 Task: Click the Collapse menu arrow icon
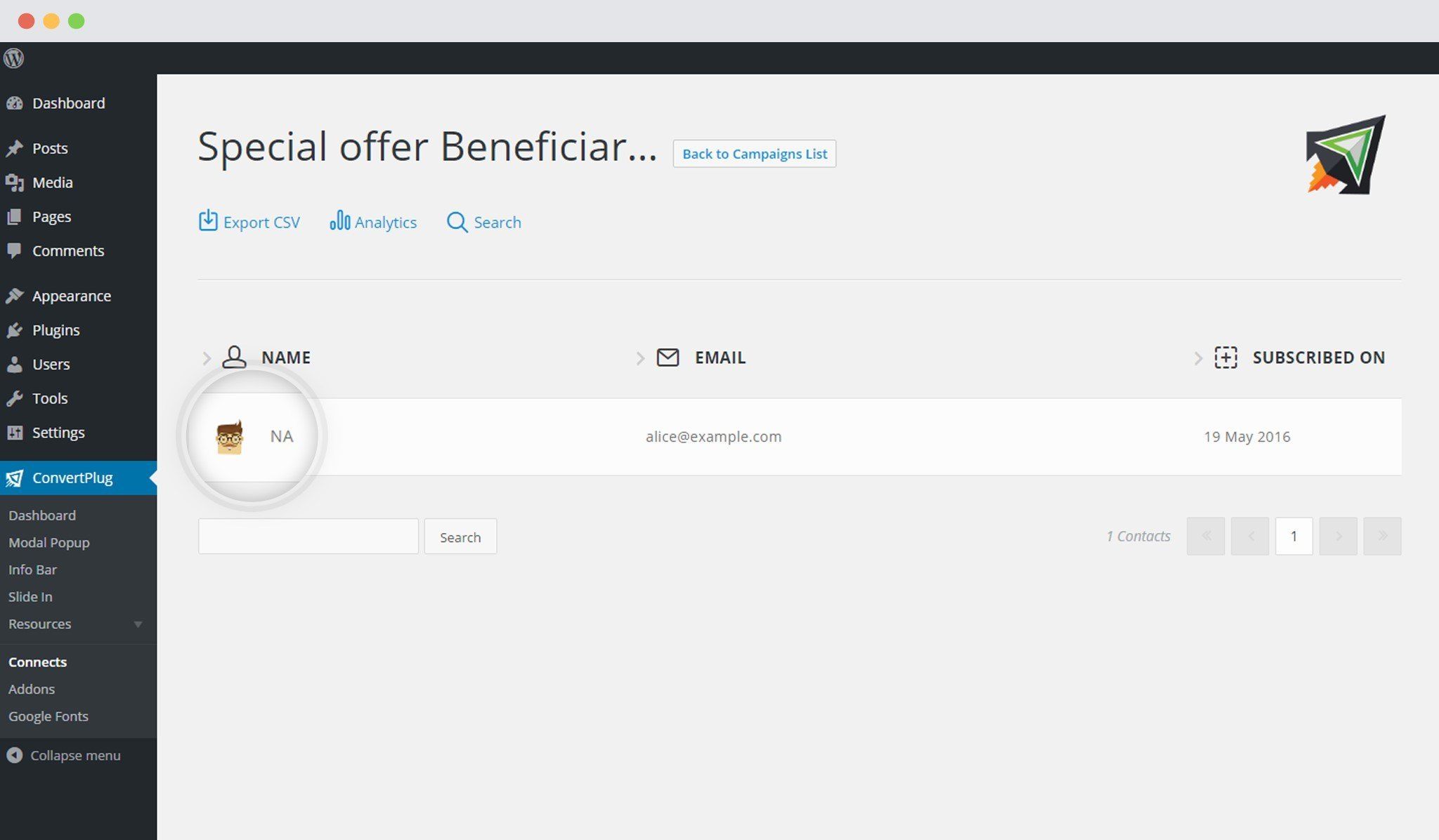pos(14,755)
